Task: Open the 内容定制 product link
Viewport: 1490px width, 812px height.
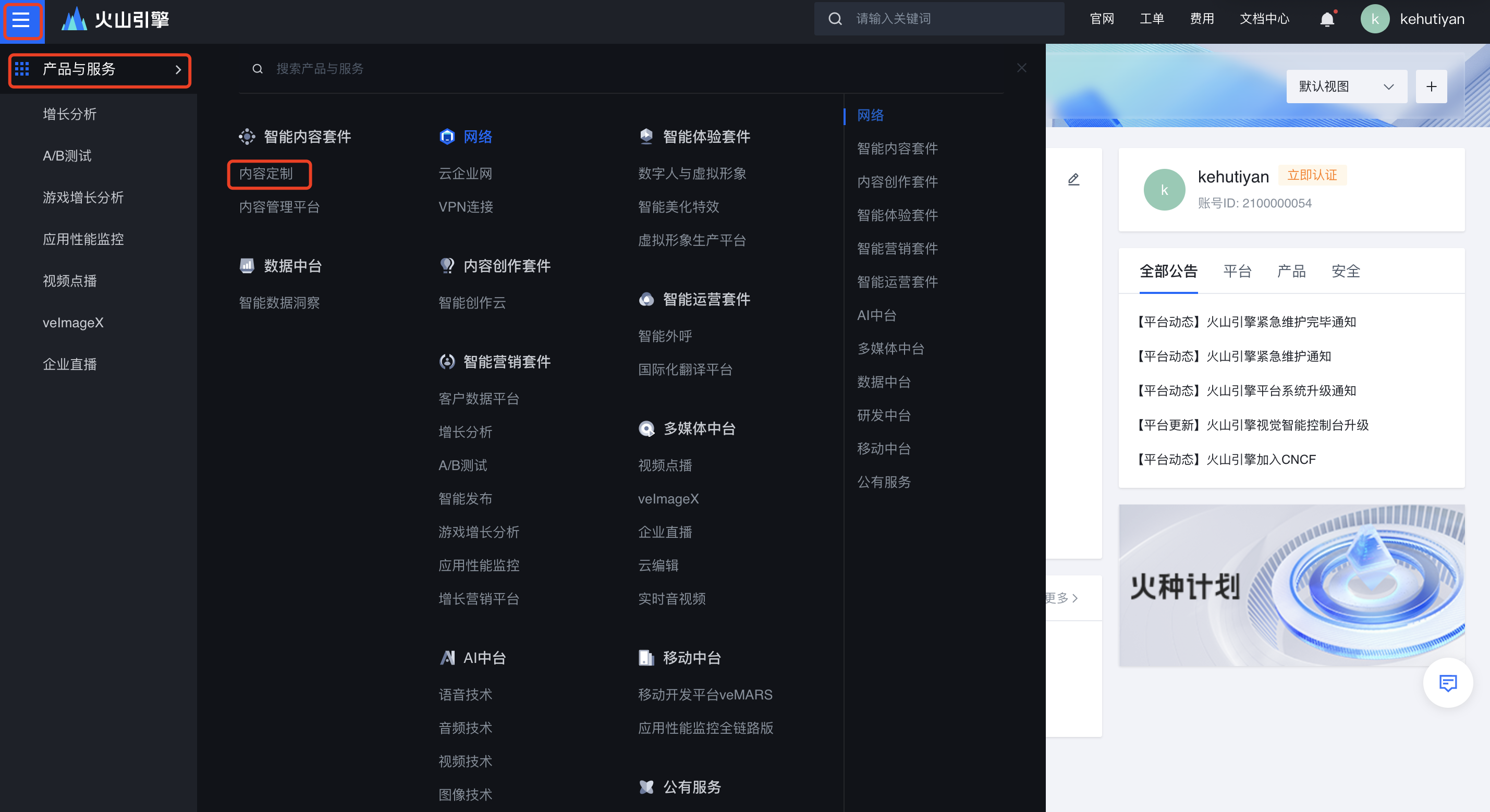Action: 266,174
